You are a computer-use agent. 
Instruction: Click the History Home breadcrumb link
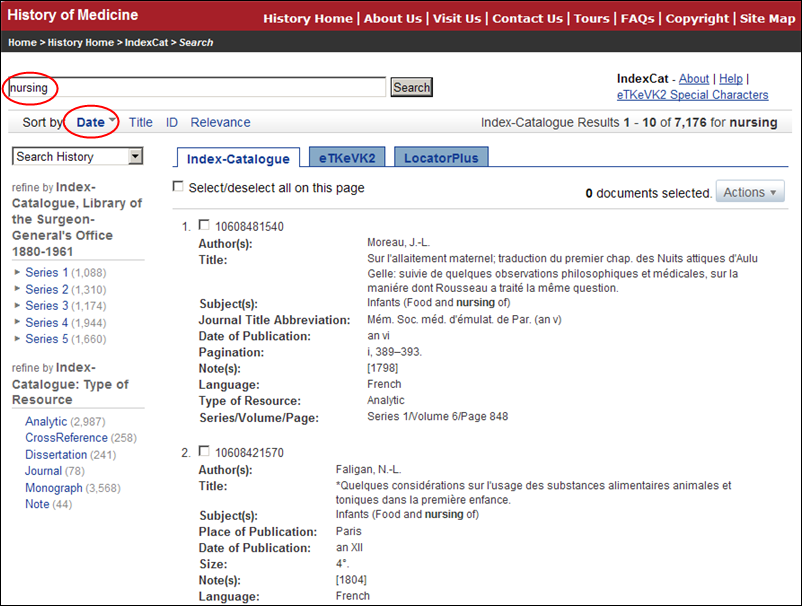[x=81, y=42]
